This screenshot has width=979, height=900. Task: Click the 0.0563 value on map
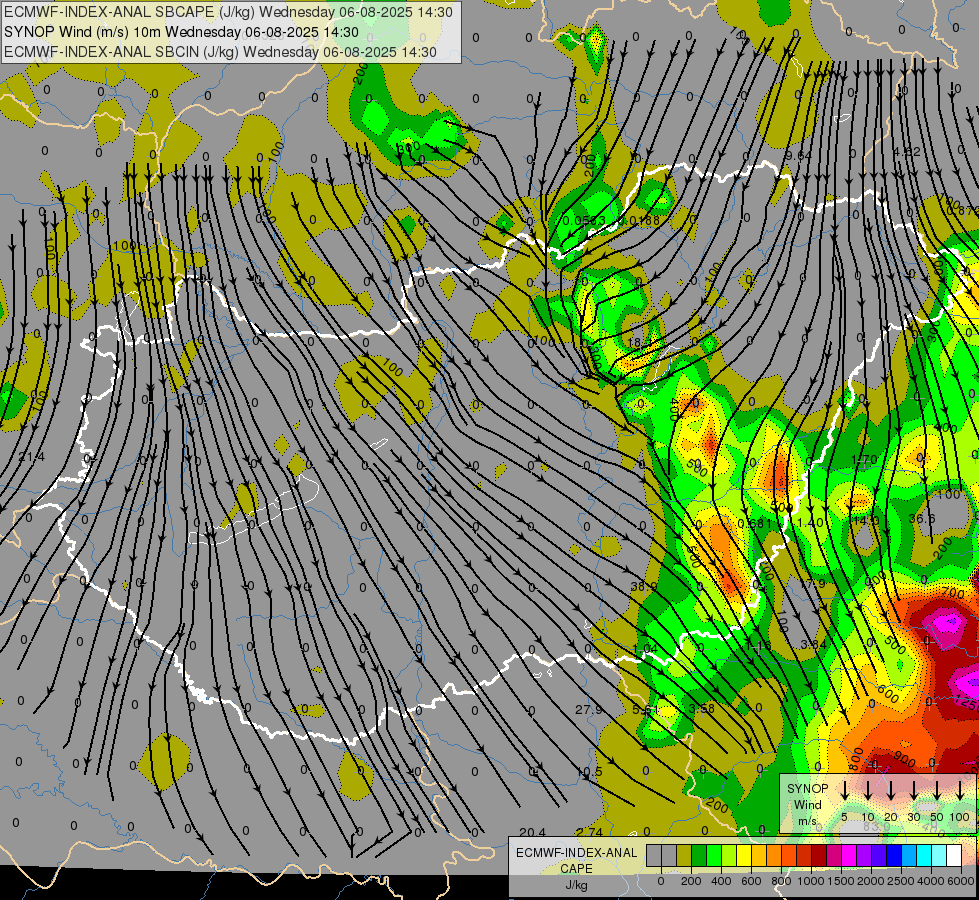(584, 220)
